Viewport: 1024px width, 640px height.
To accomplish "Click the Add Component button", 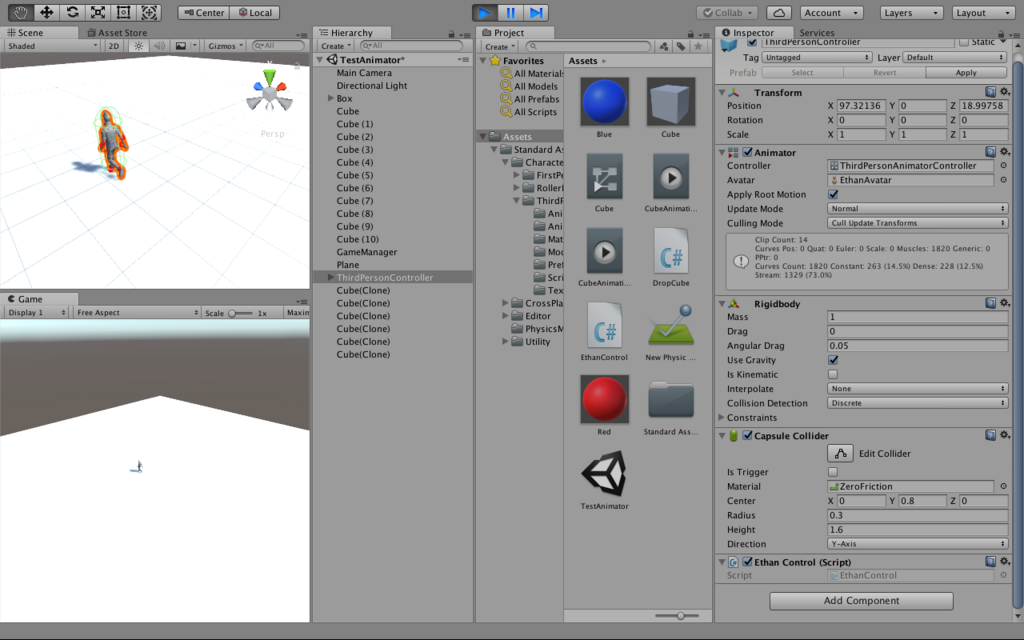I will pos(861,601).
